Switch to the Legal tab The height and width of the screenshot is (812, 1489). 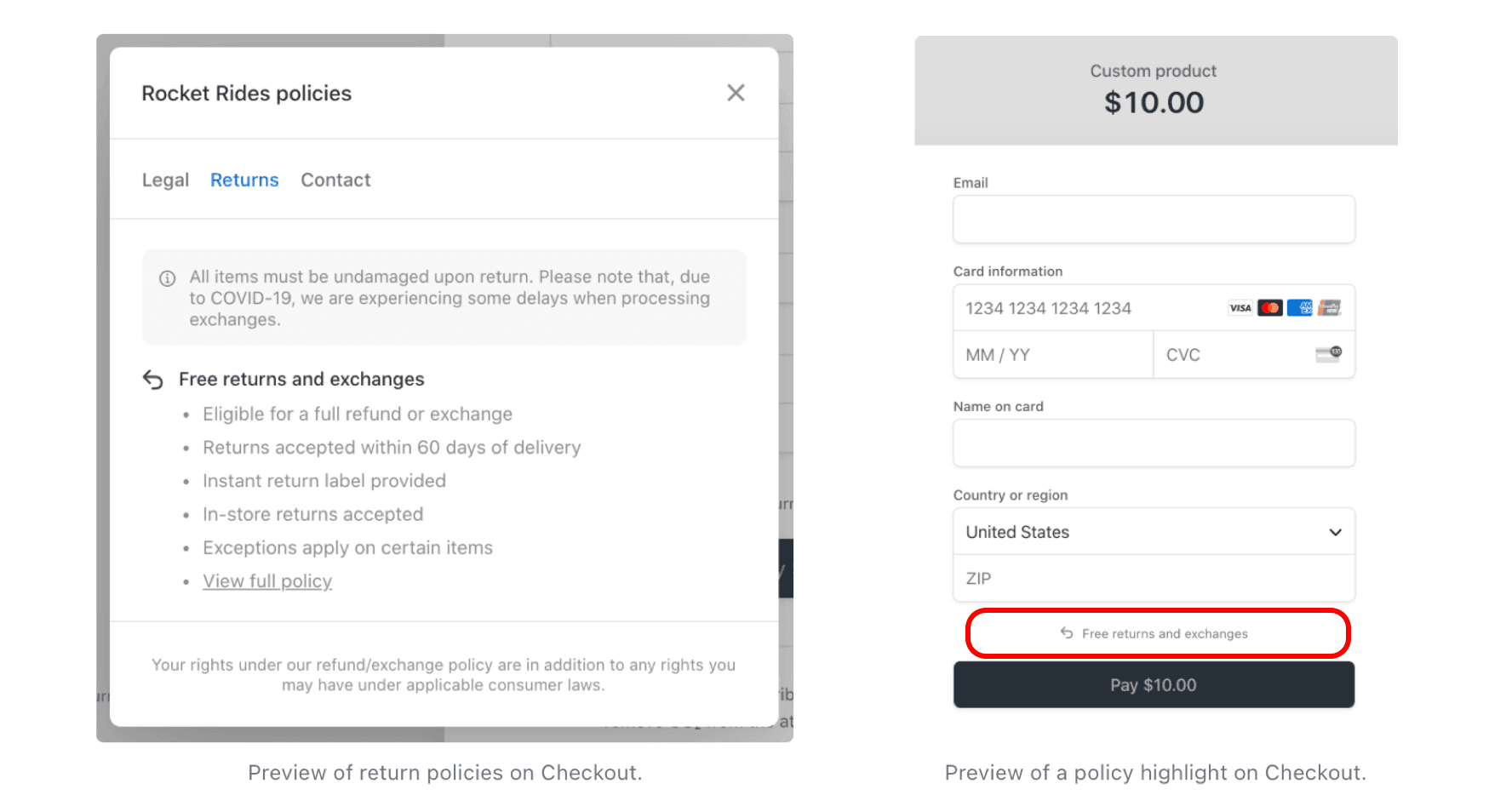(165, 180)
